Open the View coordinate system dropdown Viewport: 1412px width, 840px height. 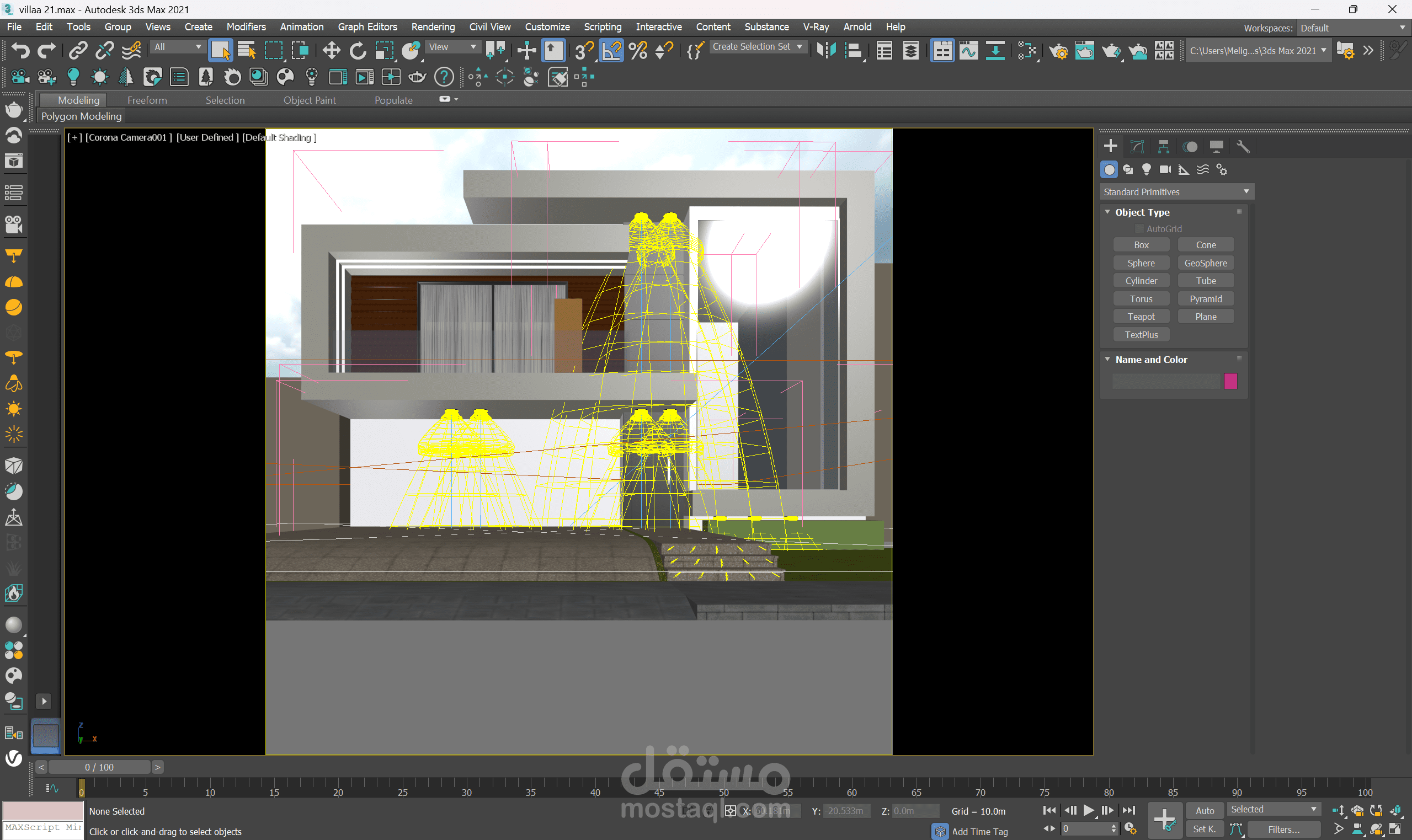click(x=452, y=47)
